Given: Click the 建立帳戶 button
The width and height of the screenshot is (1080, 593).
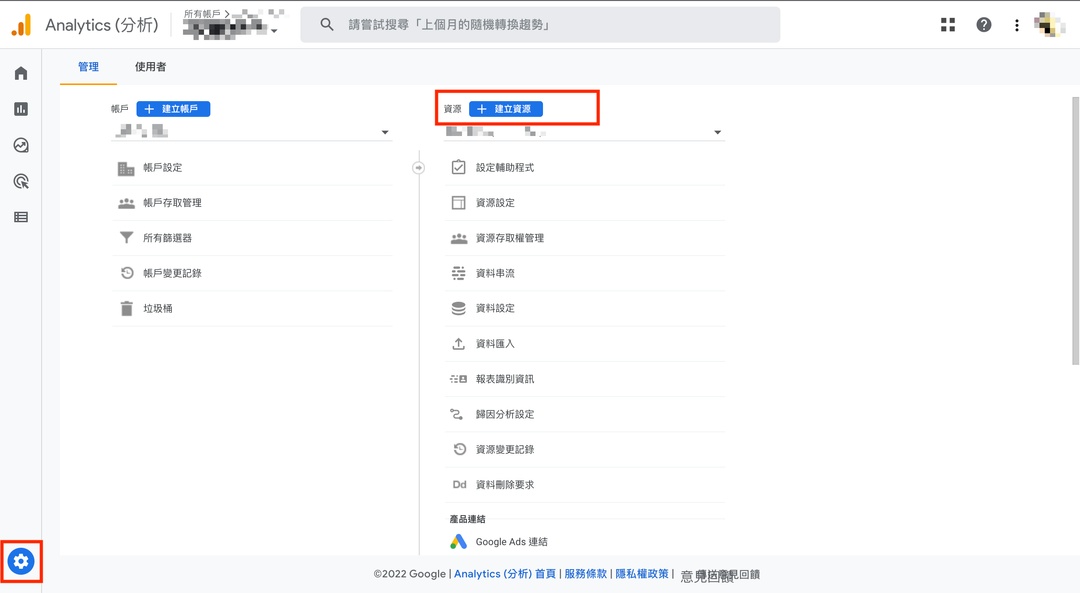Looking at the screenshot, I should [173, 109].
